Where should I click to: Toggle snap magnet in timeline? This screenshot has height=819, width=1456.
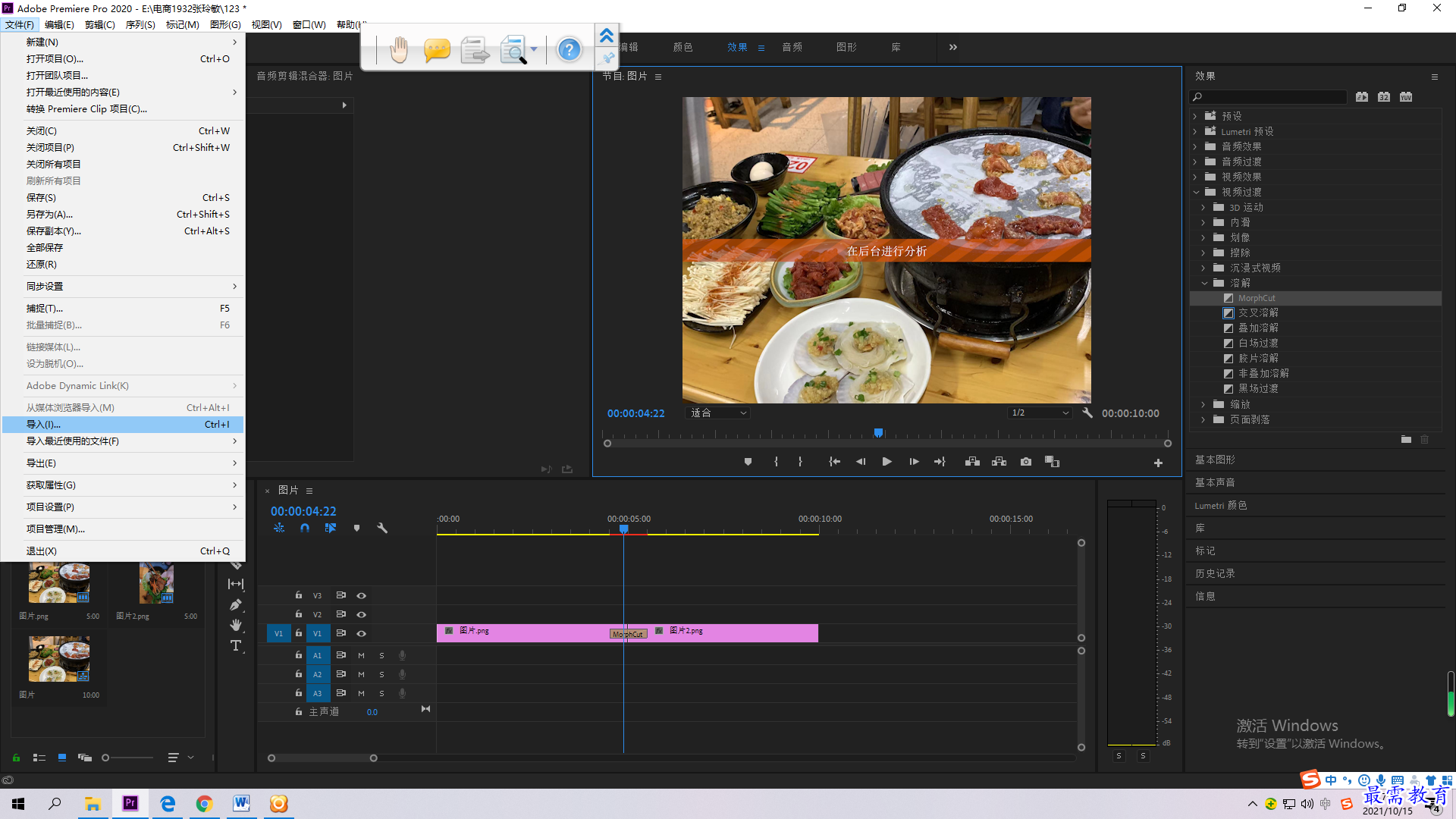tap(305, 528)
